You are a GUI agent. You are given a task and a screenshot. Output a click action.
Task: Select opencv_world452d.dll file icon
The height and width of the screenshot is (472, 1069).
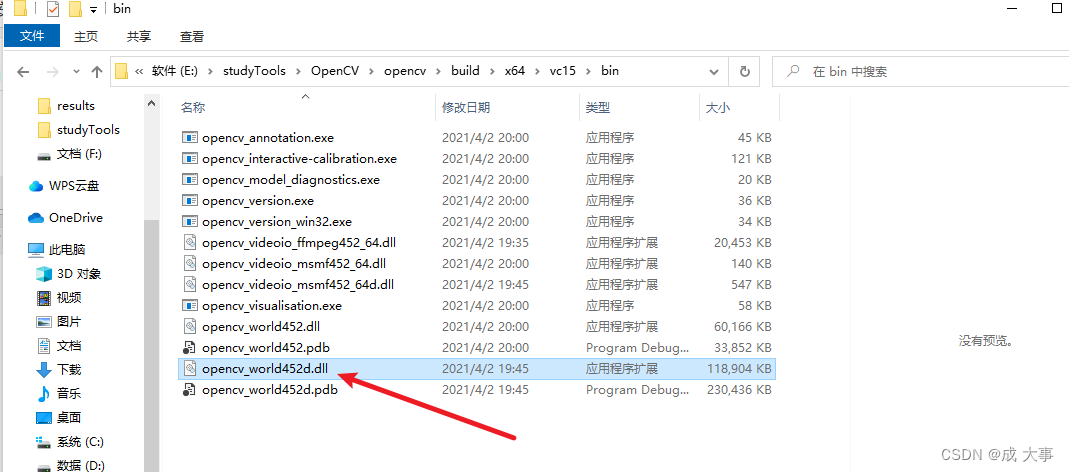(190, 369)
